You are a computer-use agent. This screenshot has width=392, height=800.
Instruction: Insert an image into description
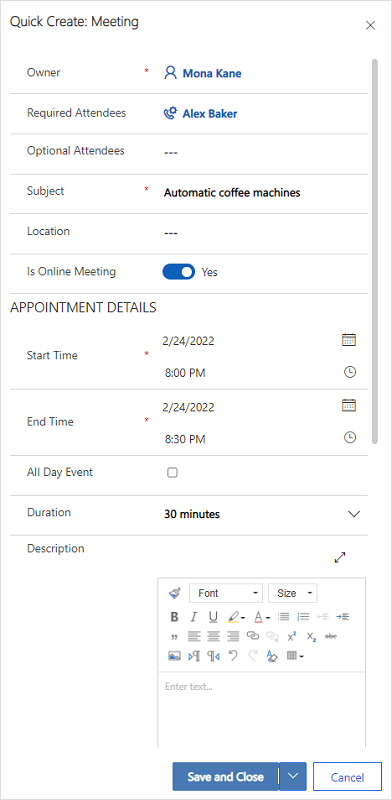174,656
